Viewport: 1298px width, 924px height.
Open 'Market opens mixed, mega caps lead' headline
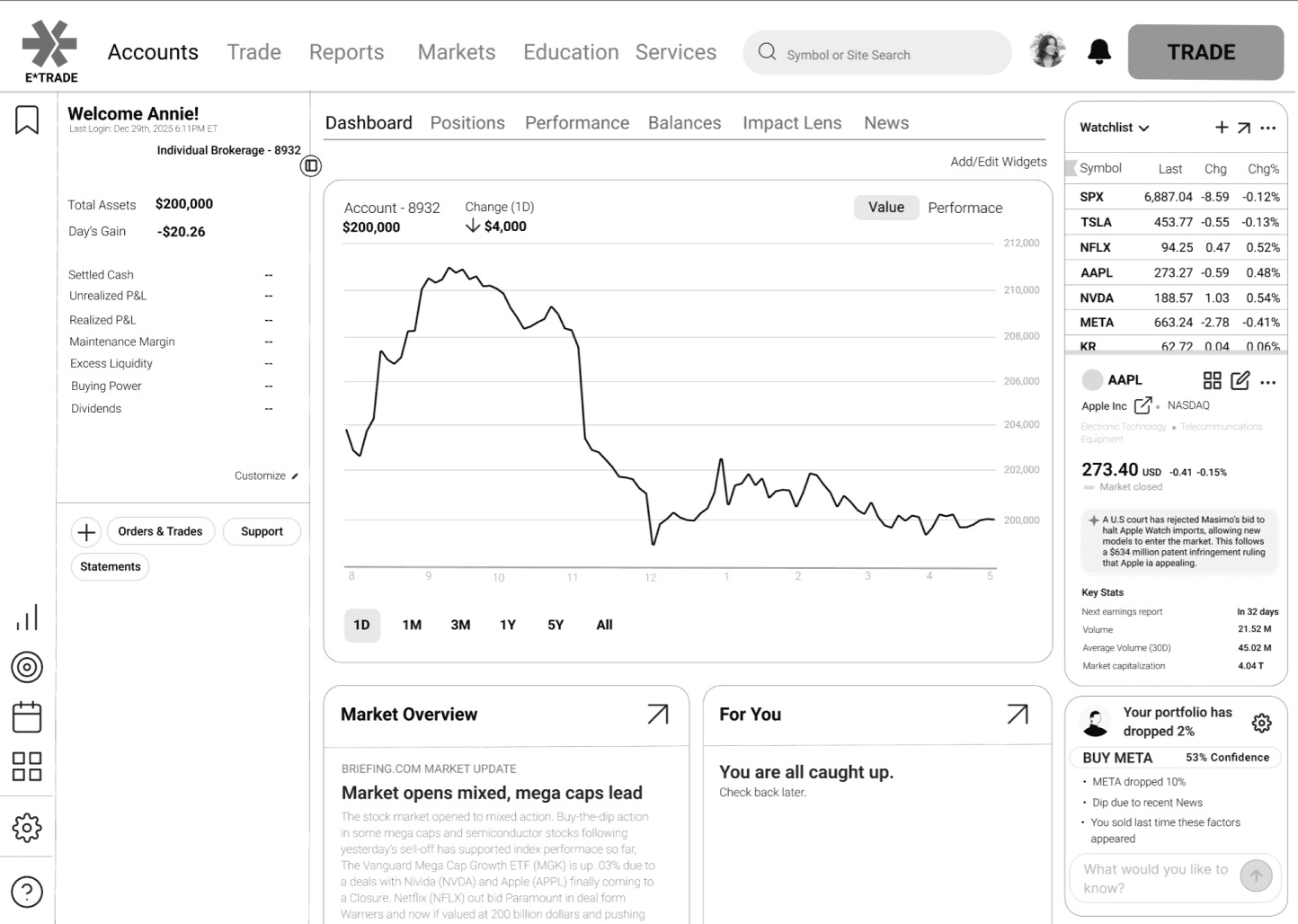click(x=492, y=793)
